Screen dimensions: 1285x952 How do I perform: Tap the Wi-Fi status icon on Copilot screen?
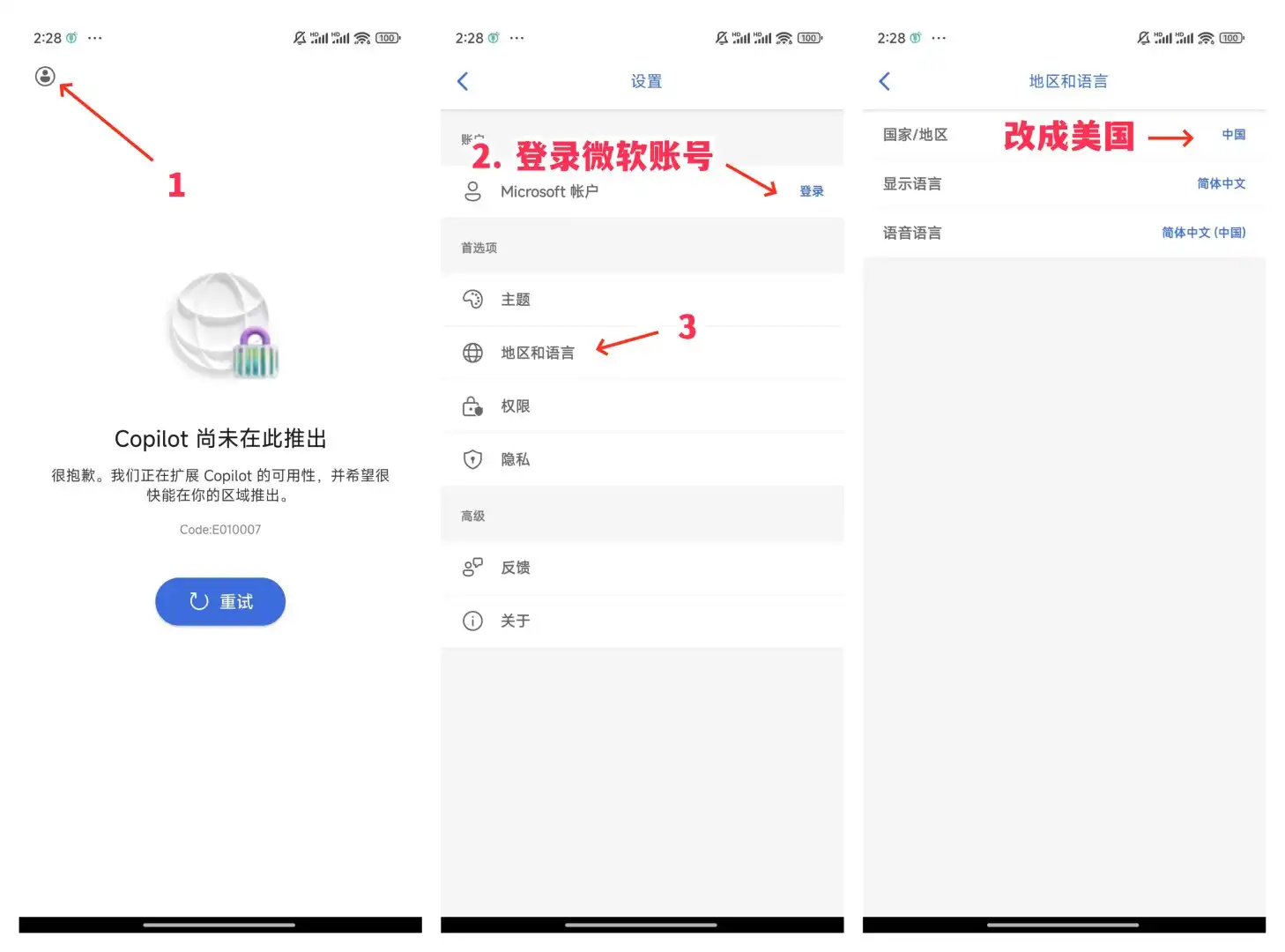pos(362,38)
